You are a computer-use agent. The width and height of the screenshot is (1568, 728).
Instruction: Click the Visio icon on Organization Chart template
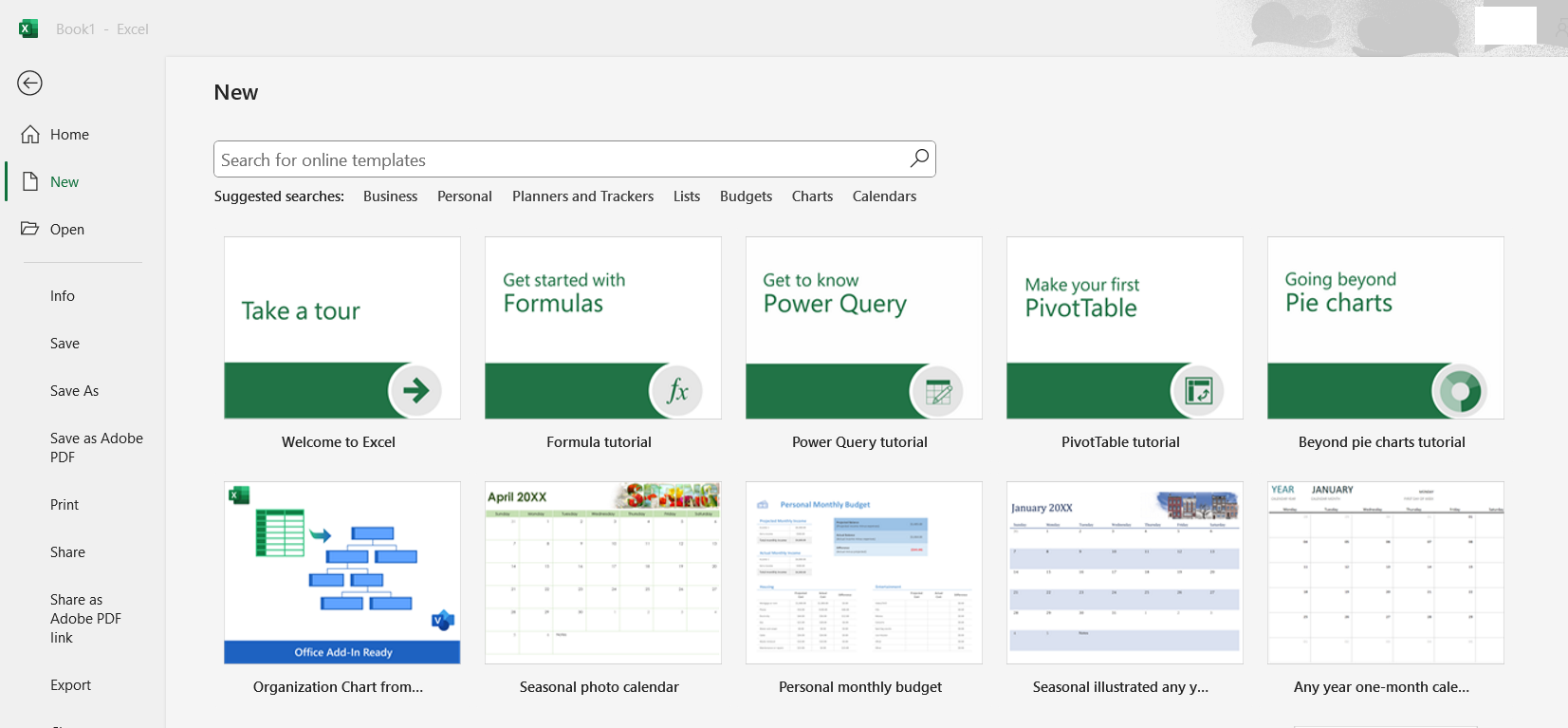pos(443,621)
